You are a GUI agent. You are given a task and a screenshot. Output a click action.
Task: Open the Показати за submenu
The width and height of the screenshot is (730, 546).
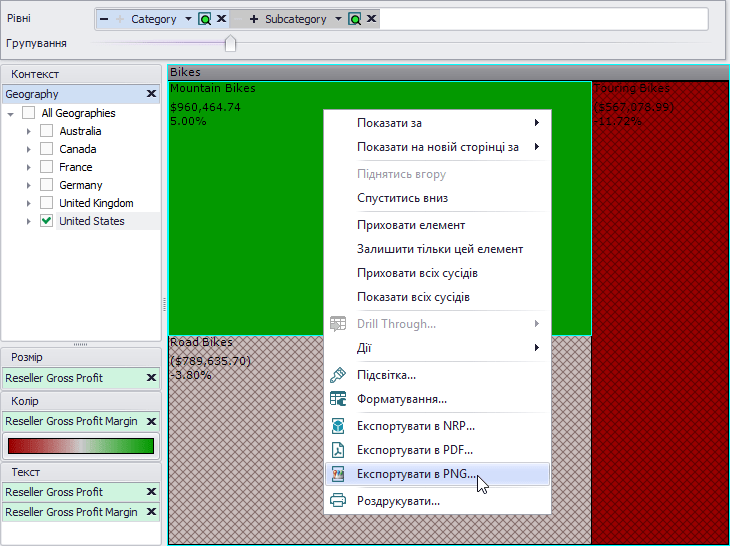click(x=438, y=123)
